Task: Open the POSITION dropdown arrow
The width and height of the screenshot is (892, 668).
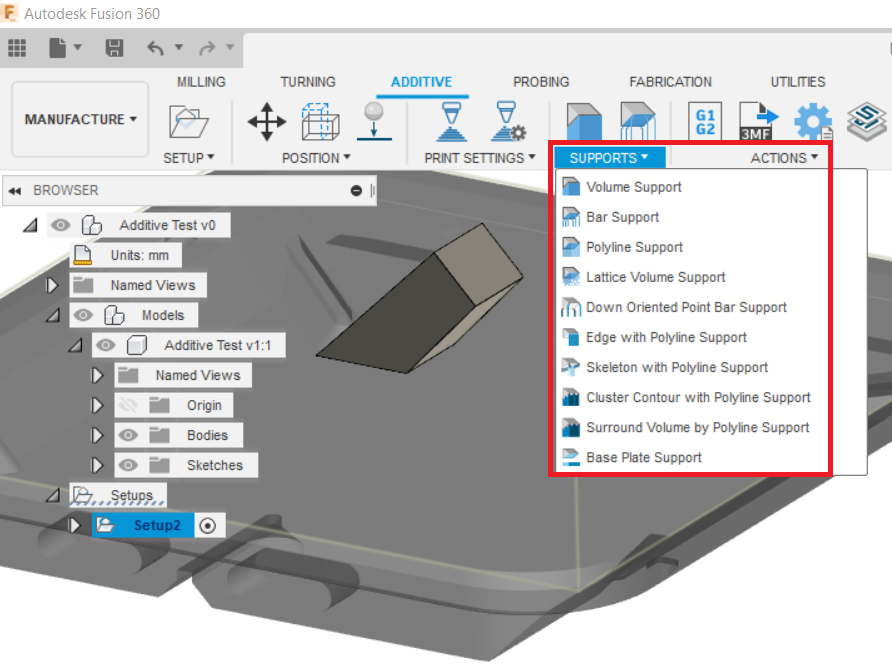Action: [346, 157]
